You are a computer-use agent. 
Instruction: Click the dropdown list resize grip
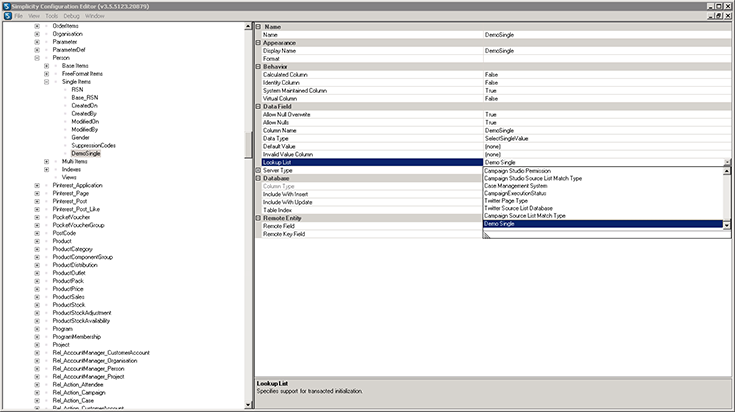tap(487, 235)
